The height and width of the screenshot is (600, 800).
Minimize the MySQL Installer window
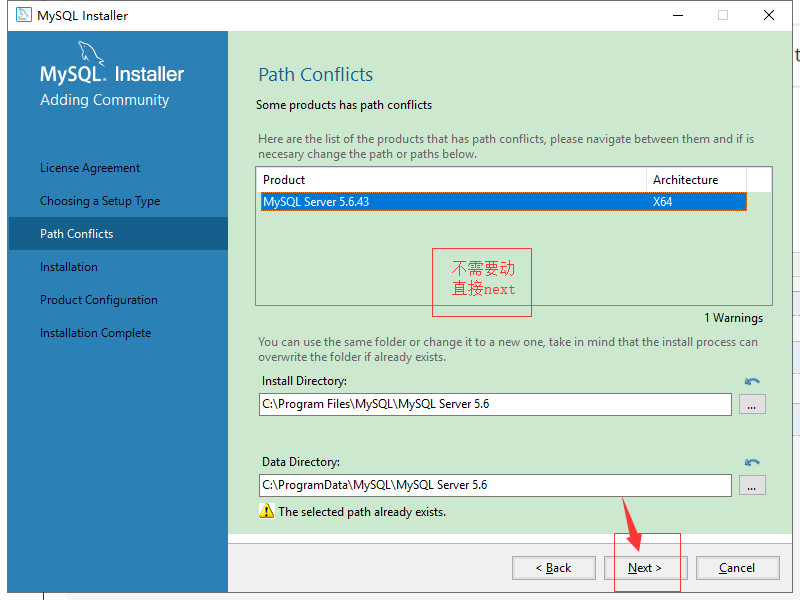click(x=678, y=15)
